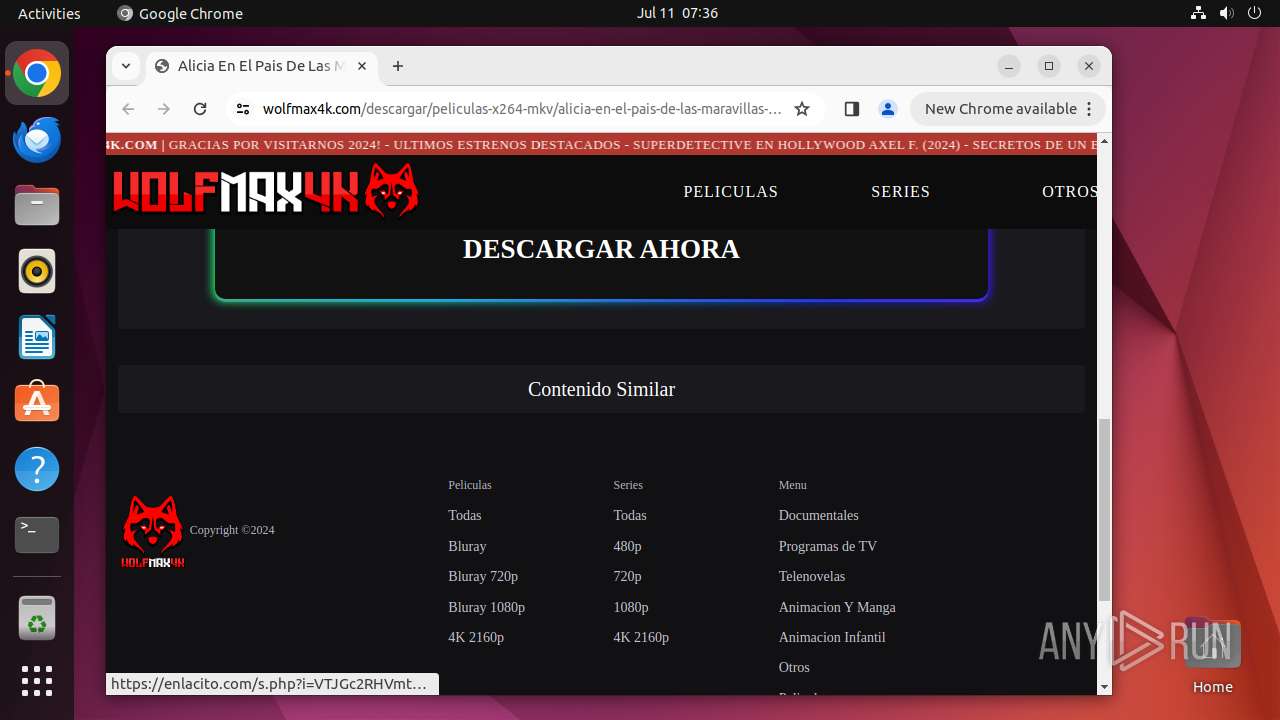Open volume indicator in top bar
The width and height of the screenshot is (1280, 720).
(1227, 13)
